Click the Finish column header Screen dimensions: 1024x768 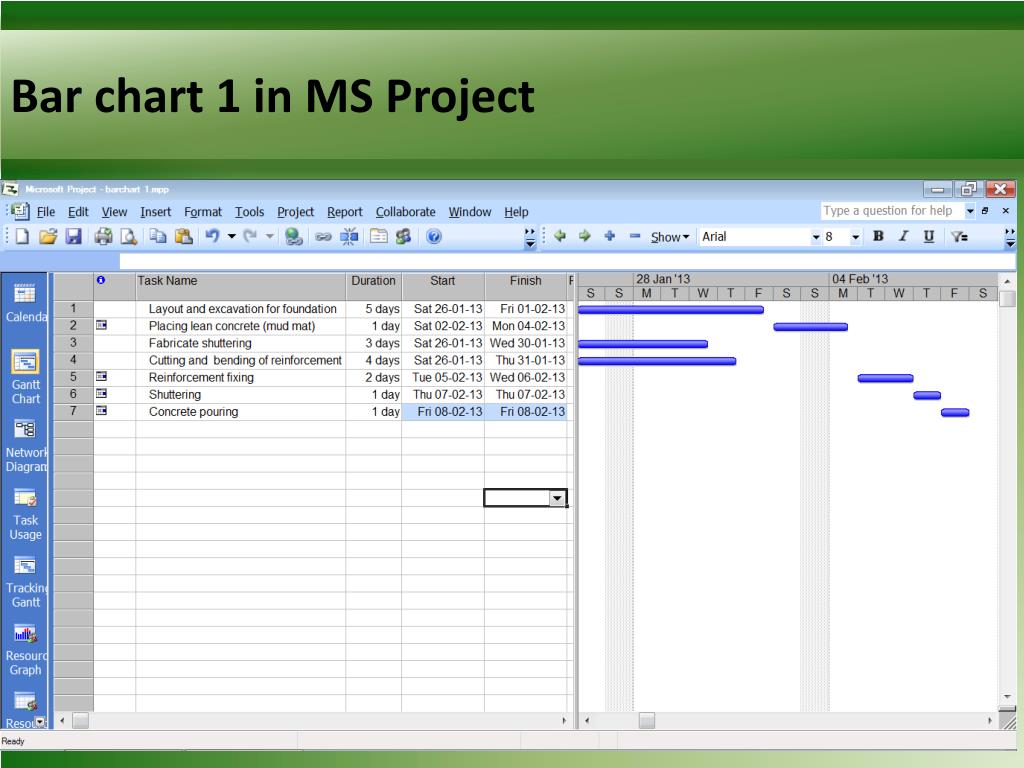pyautogui.click(x=526, y=287)
